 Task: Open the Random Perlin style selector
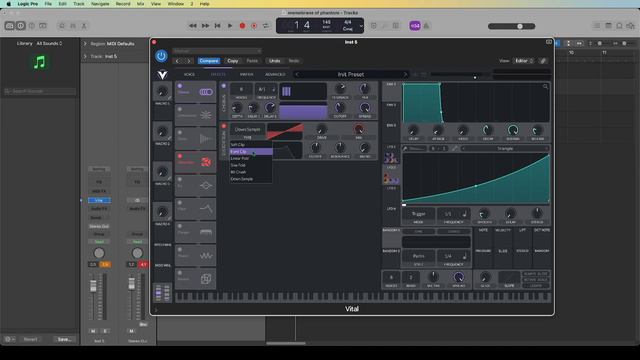coord(418,256)
